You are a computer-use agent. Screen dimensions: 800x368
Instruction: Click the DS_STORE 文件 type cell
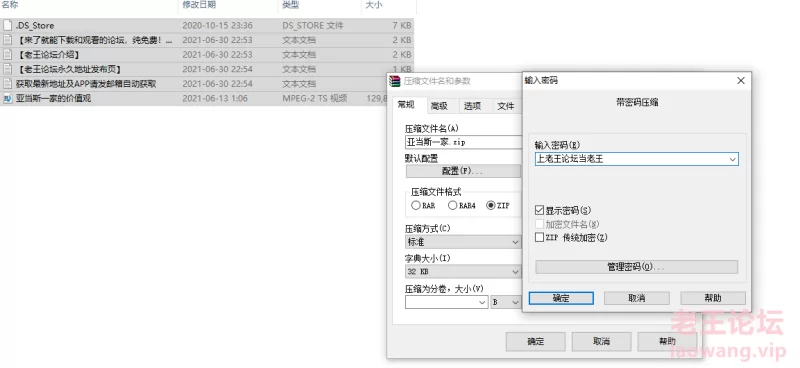pos(313,26)
